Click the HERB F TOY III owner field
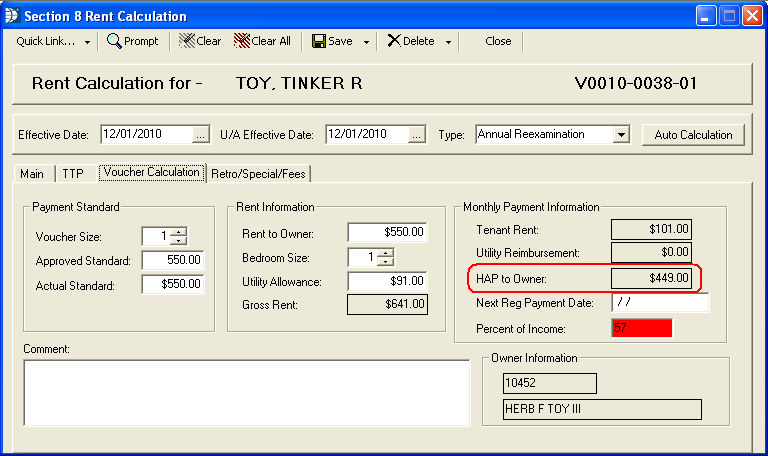 click(x=602, y=409)
